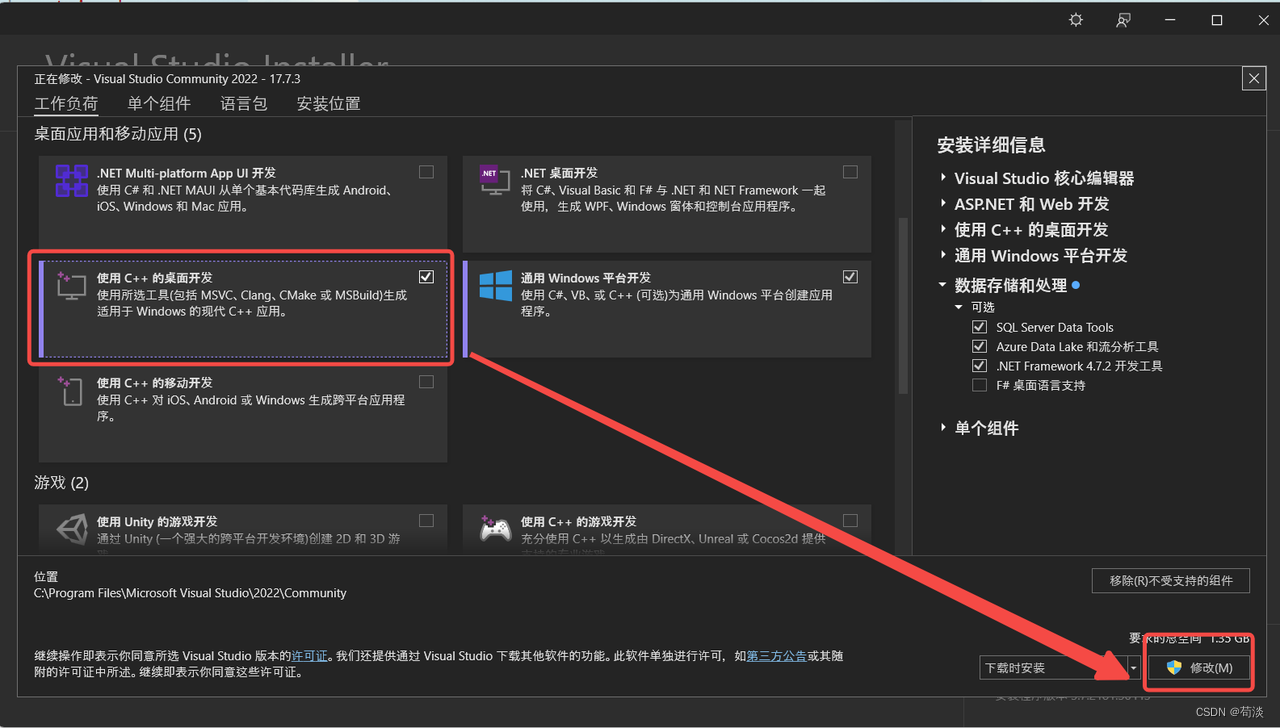Uncheck Azure Data Lake 和流分析工具

coord(979,346)
